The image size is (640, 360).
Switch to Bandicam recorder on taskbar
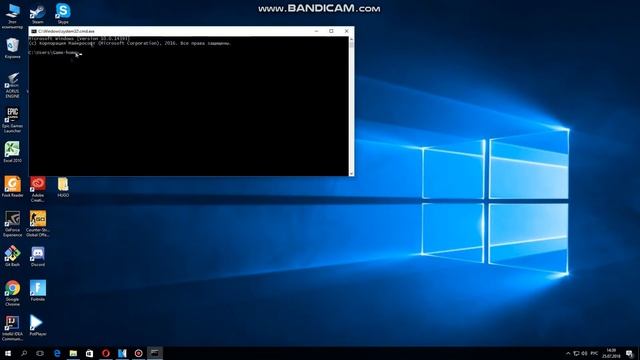(x=138, y=353)
